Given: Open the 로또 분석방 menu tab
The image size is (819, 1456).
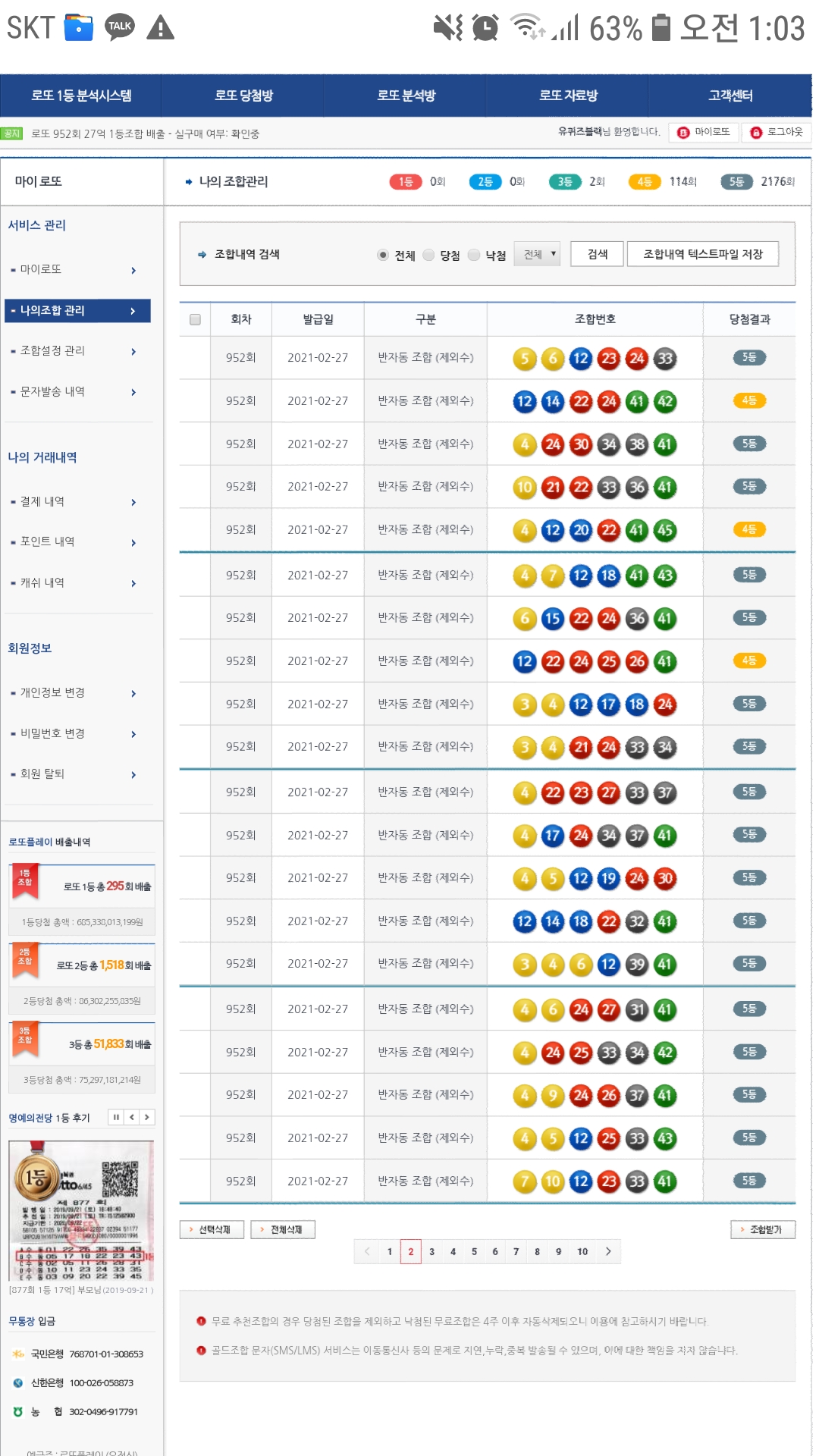Looking at the screenshot, I should pos(406,96).
